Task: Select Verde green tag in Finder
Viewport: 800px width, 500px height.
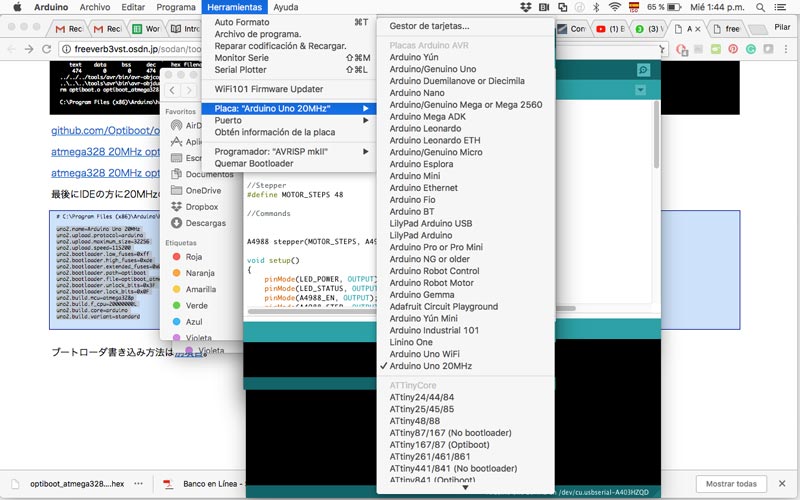Action: 190,306
